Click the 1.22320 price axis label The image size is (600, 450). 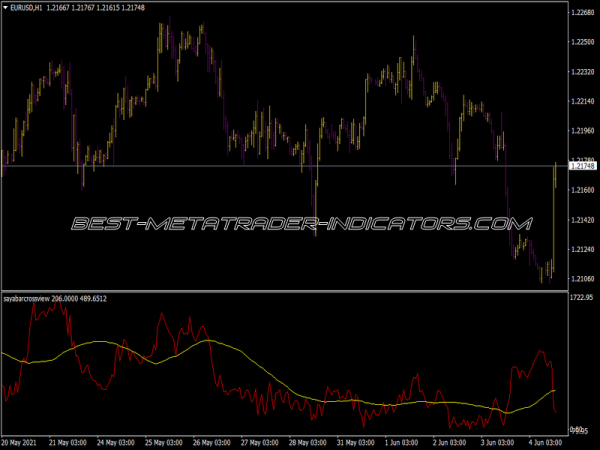pyautogui.click(x=581, y=72)
